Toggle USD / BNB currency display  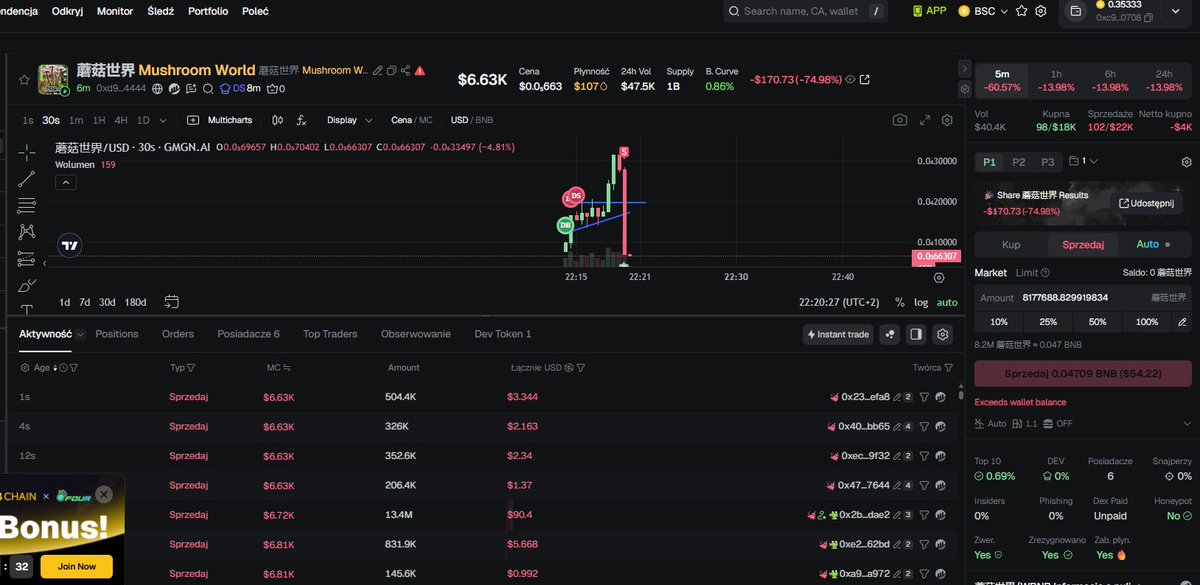[x=472, y=120]
